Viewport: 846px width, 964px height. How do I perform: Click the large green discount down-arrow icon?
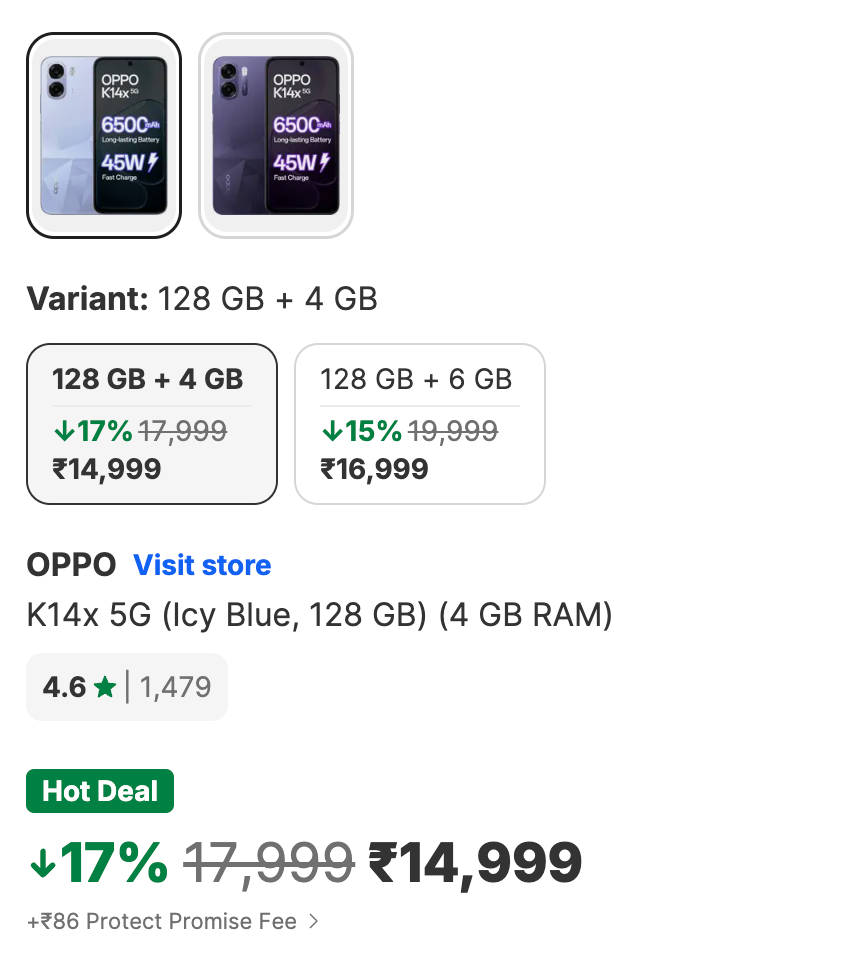pyautogui.click(x=42, y=864)
